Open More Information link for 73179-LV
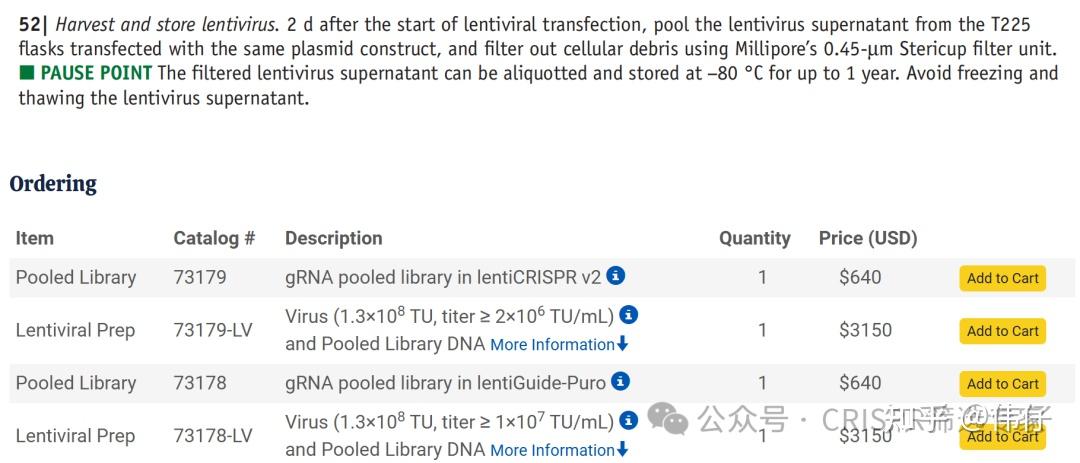 [x=552, y=344]
